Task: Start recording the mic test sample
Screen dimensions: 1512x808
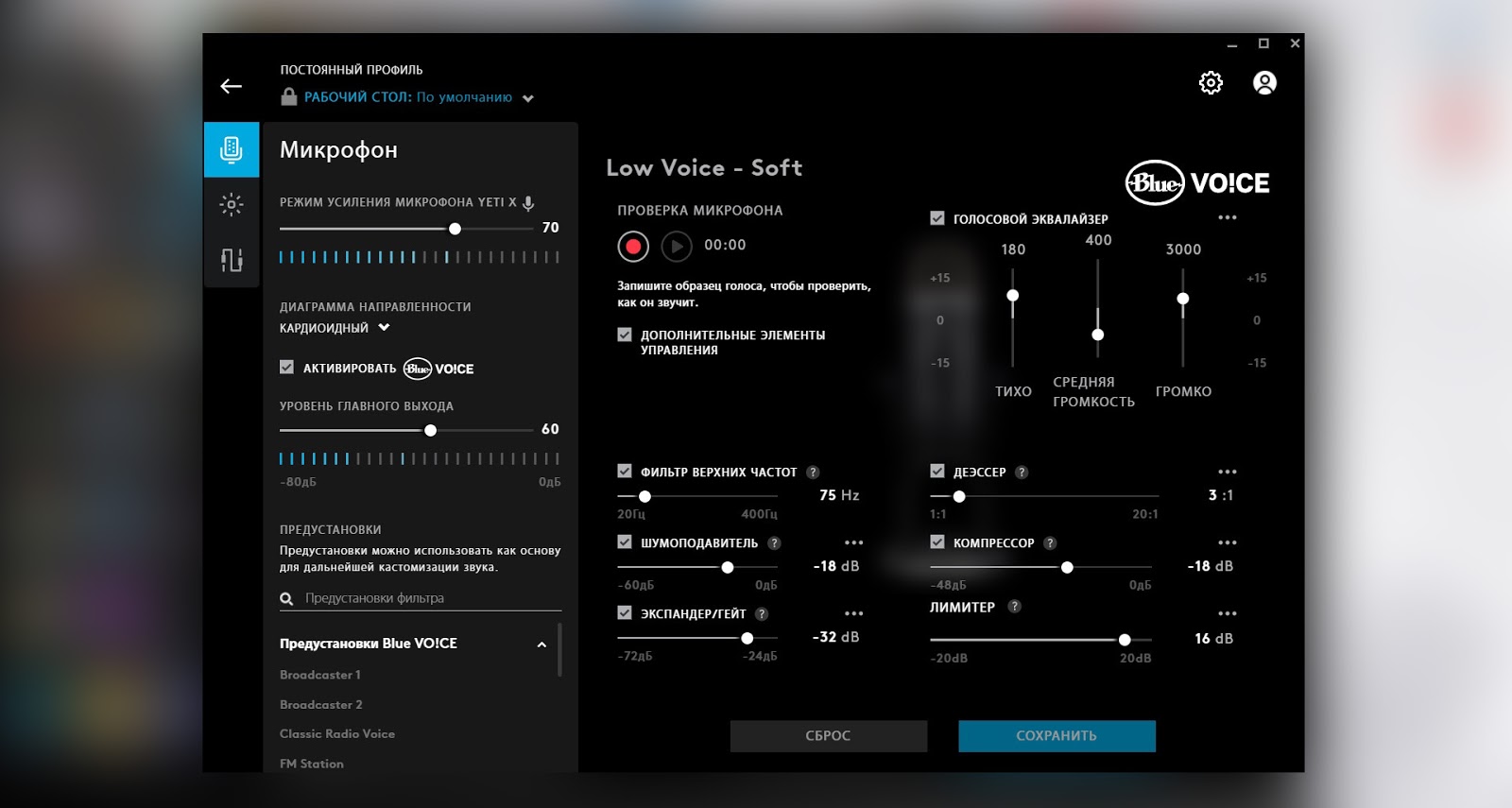Action: tap(633, 247)
